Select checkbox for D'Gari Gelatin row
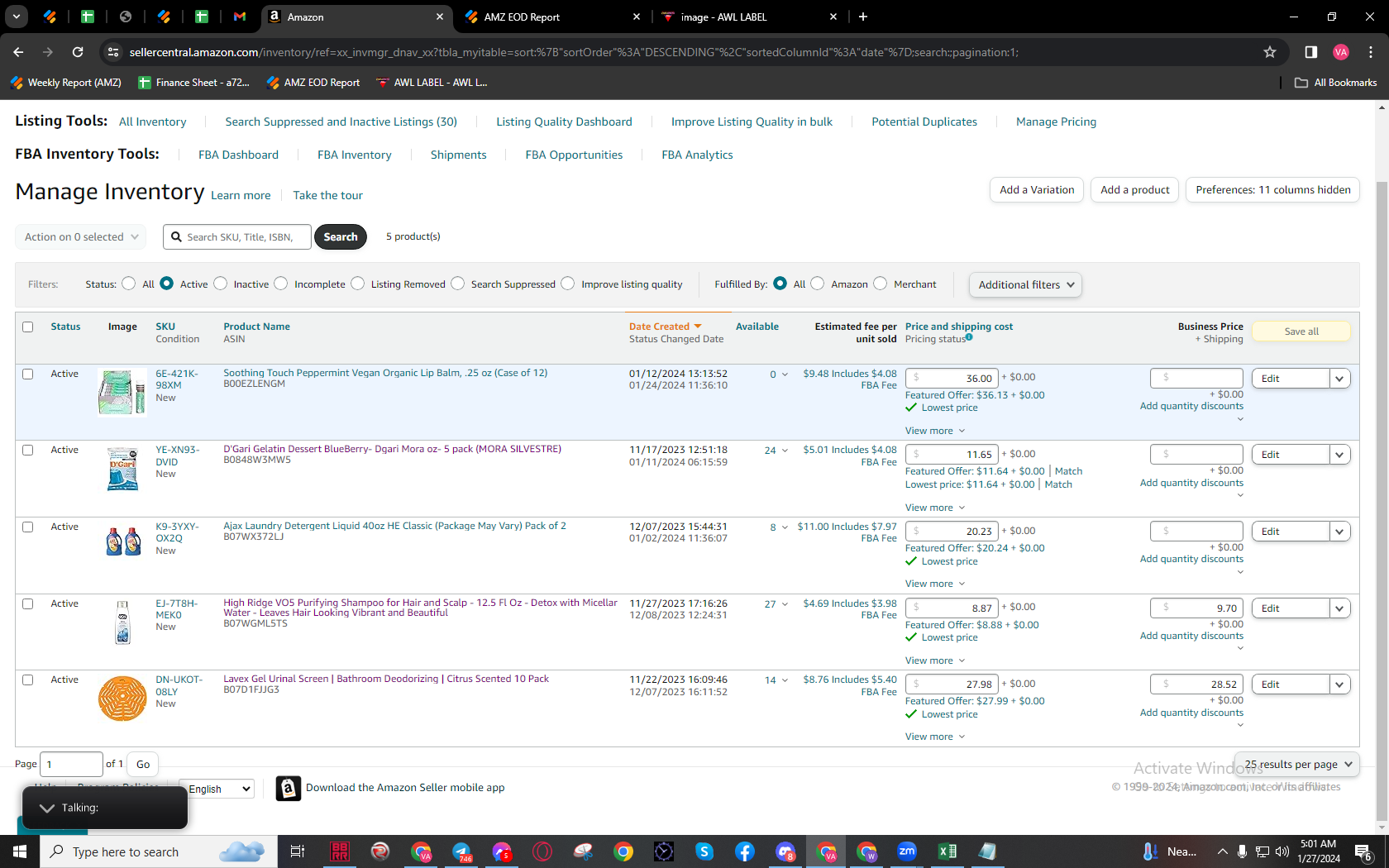1389x868 pixels. pos(27,451)
